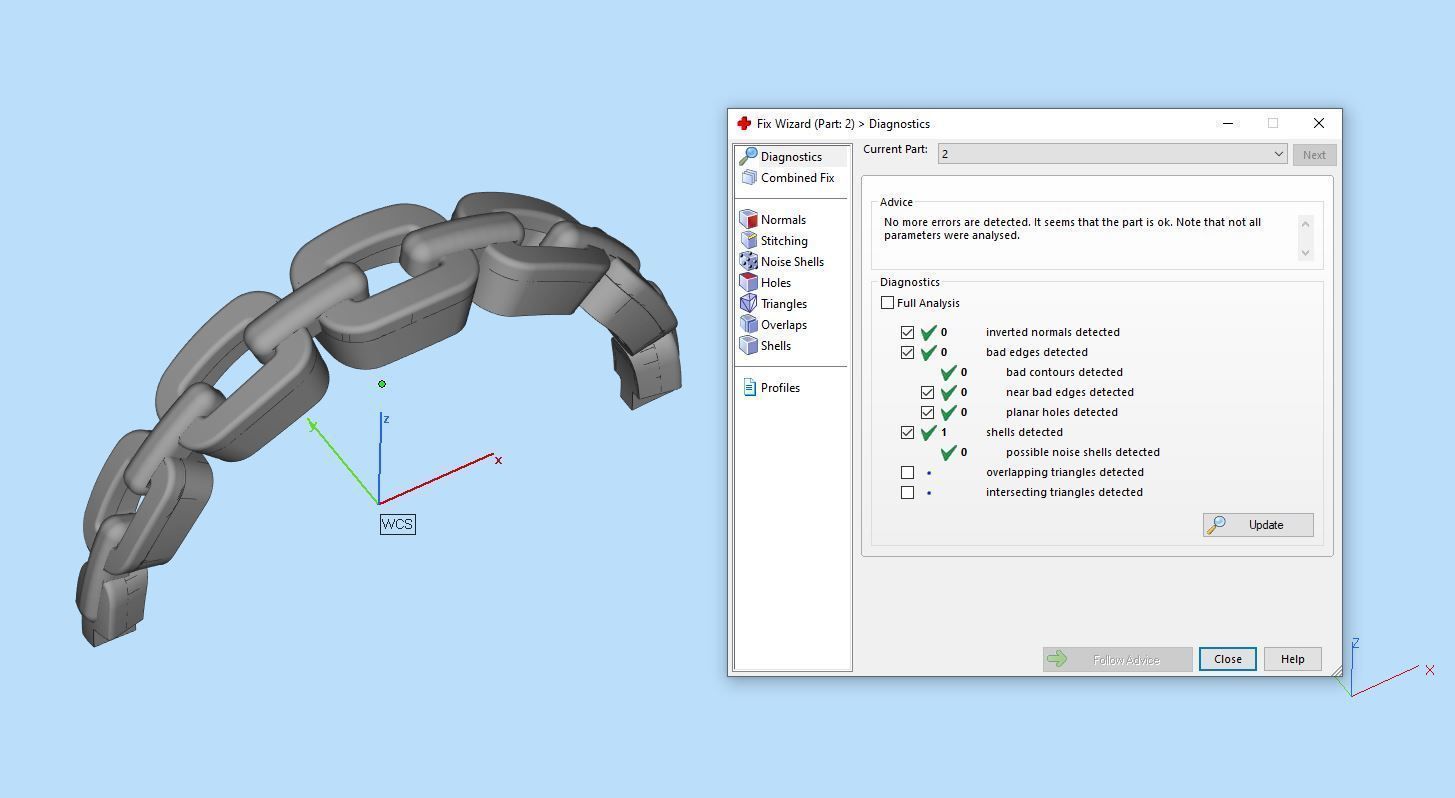Click the Normals cube icon
Viewport: 1455px width, 798px height.
[748, 220]
